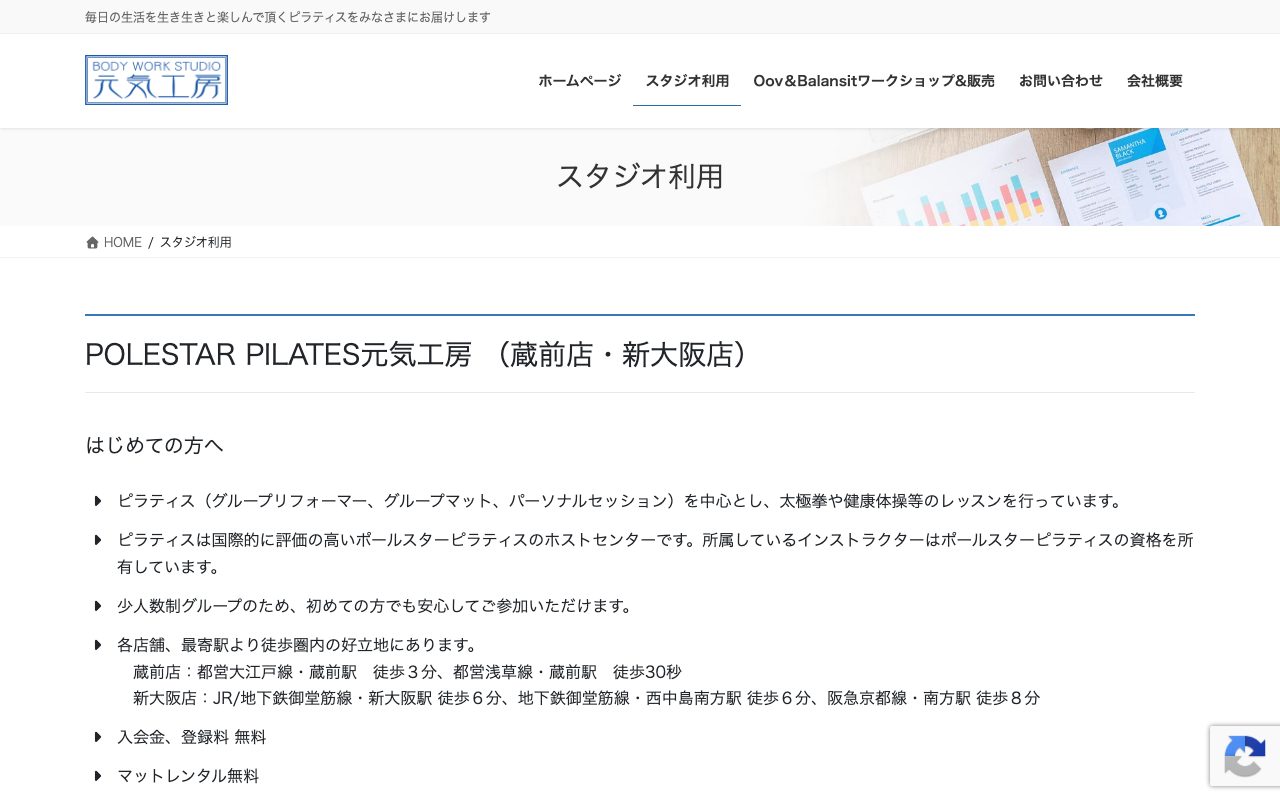Image resolution: width=1280 pixels, height=800 pixels.
Task: Click the 少人数制グループ bullet text
Action: 375,606
